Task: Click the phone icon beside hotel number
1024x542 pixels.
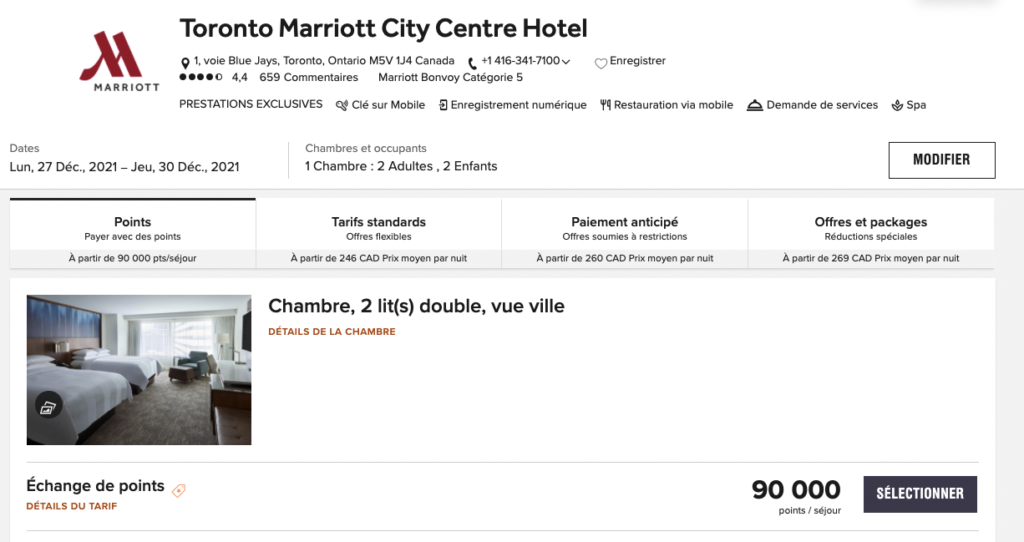Action: (472, 63)
